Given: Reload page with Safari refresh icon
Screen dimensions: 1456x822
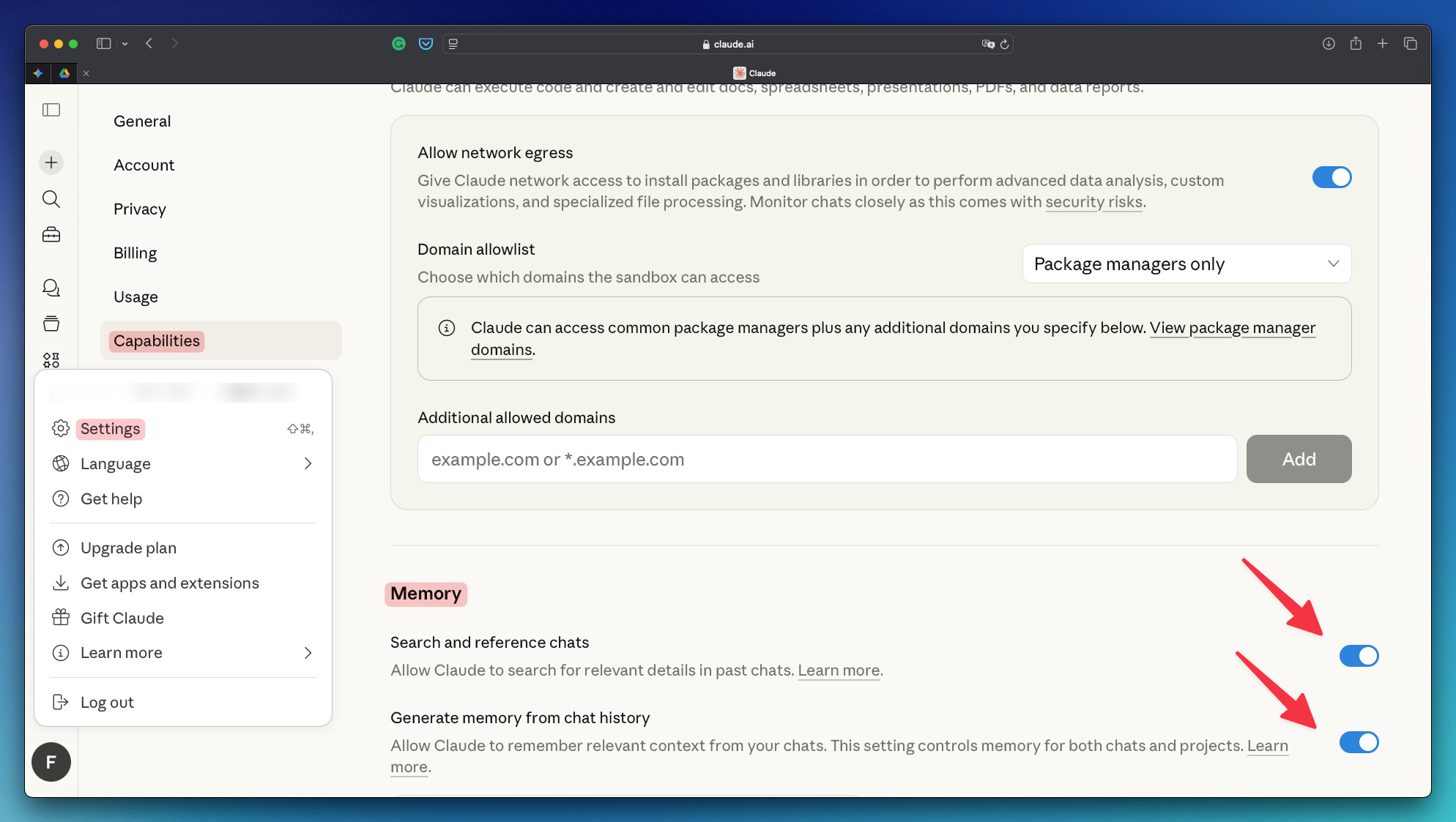Looking at the screenshot, I should coord(1005,44).
